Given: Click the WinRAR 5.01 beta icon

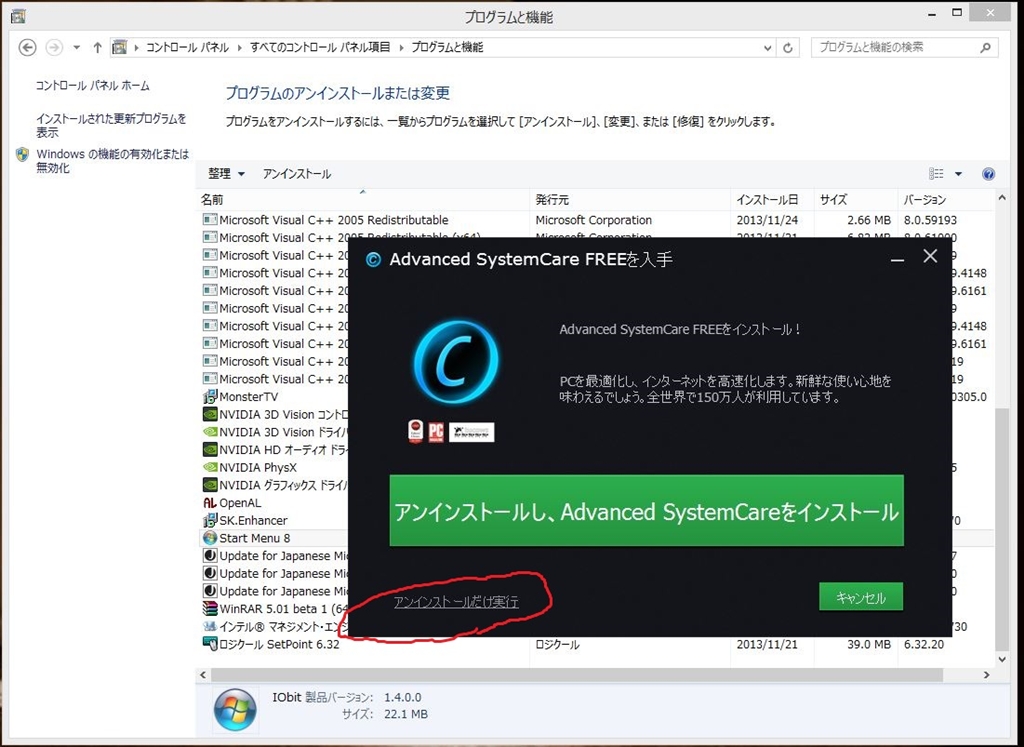Looking at the screenshot, I should tap(210, 609).
